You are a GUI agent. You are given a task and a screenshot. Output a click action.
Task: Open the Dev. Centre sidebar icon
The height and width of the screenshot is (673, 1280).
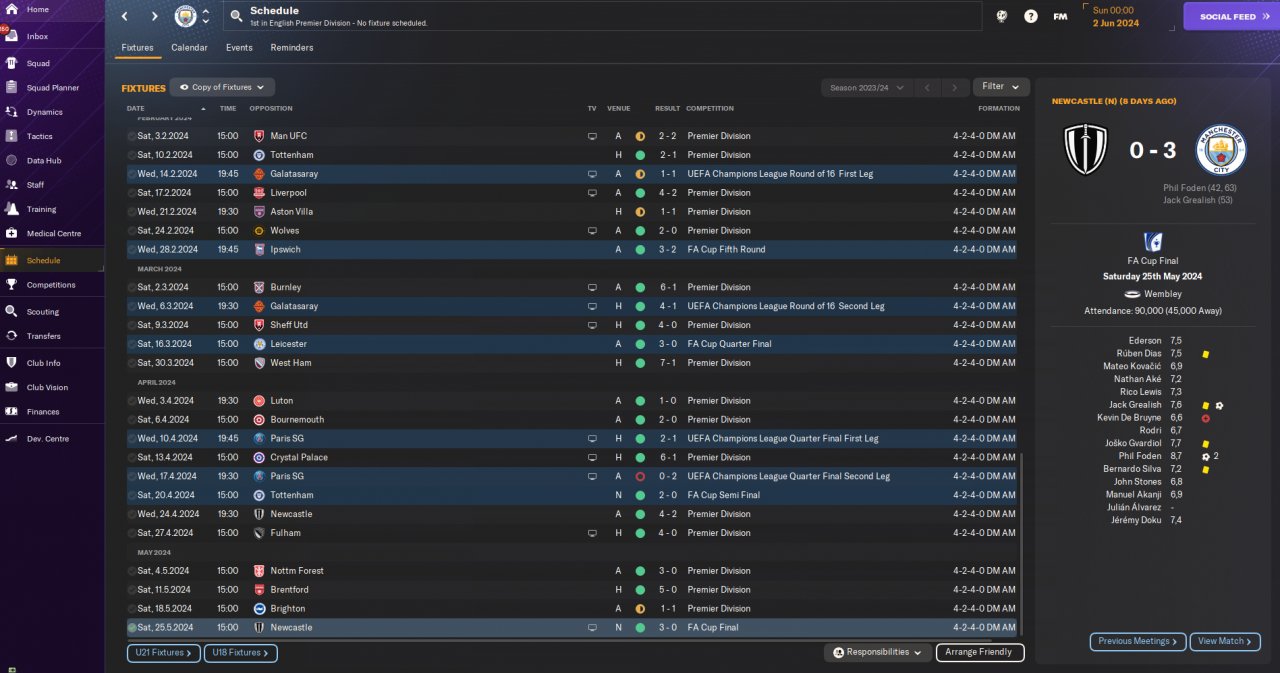point(11,439)
